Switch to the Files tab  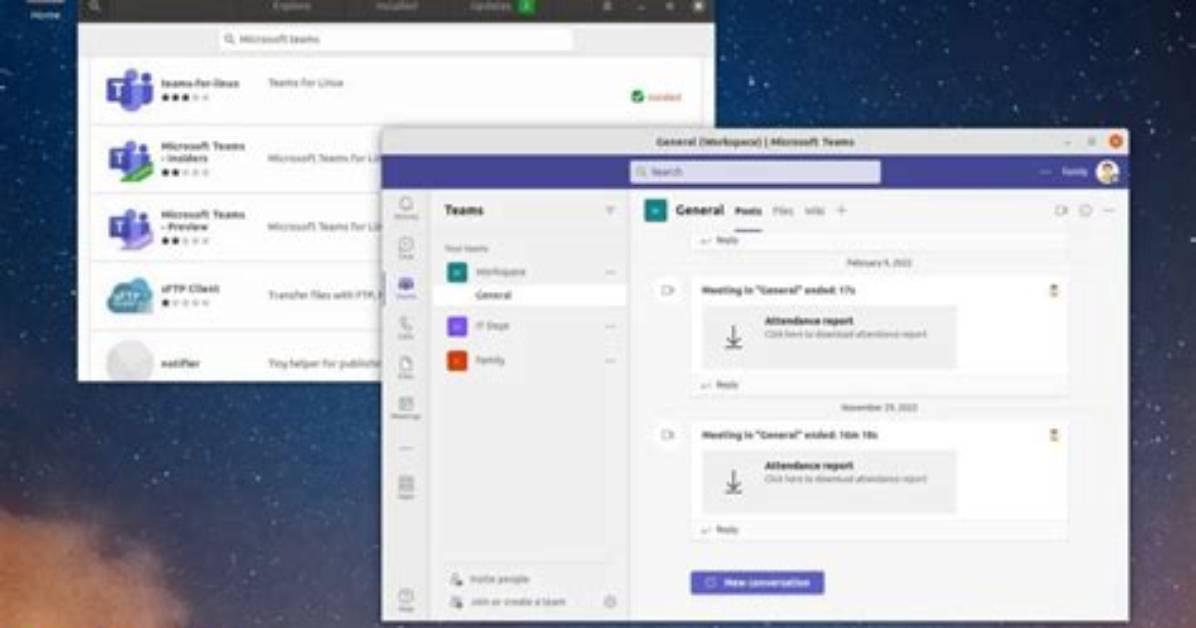[783, 211]
